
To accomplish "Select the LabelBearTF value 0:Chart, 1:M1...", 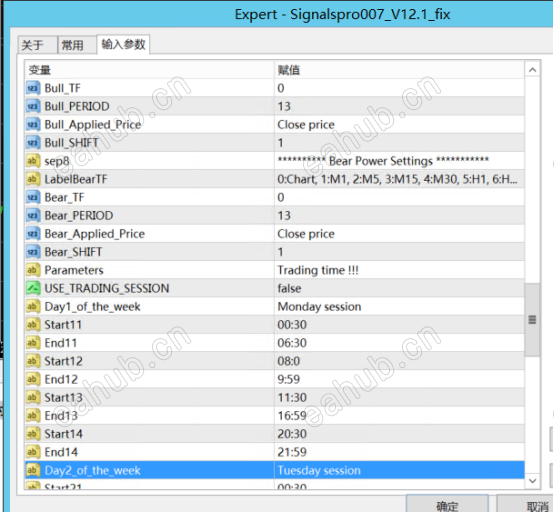I will coord(399,179).
